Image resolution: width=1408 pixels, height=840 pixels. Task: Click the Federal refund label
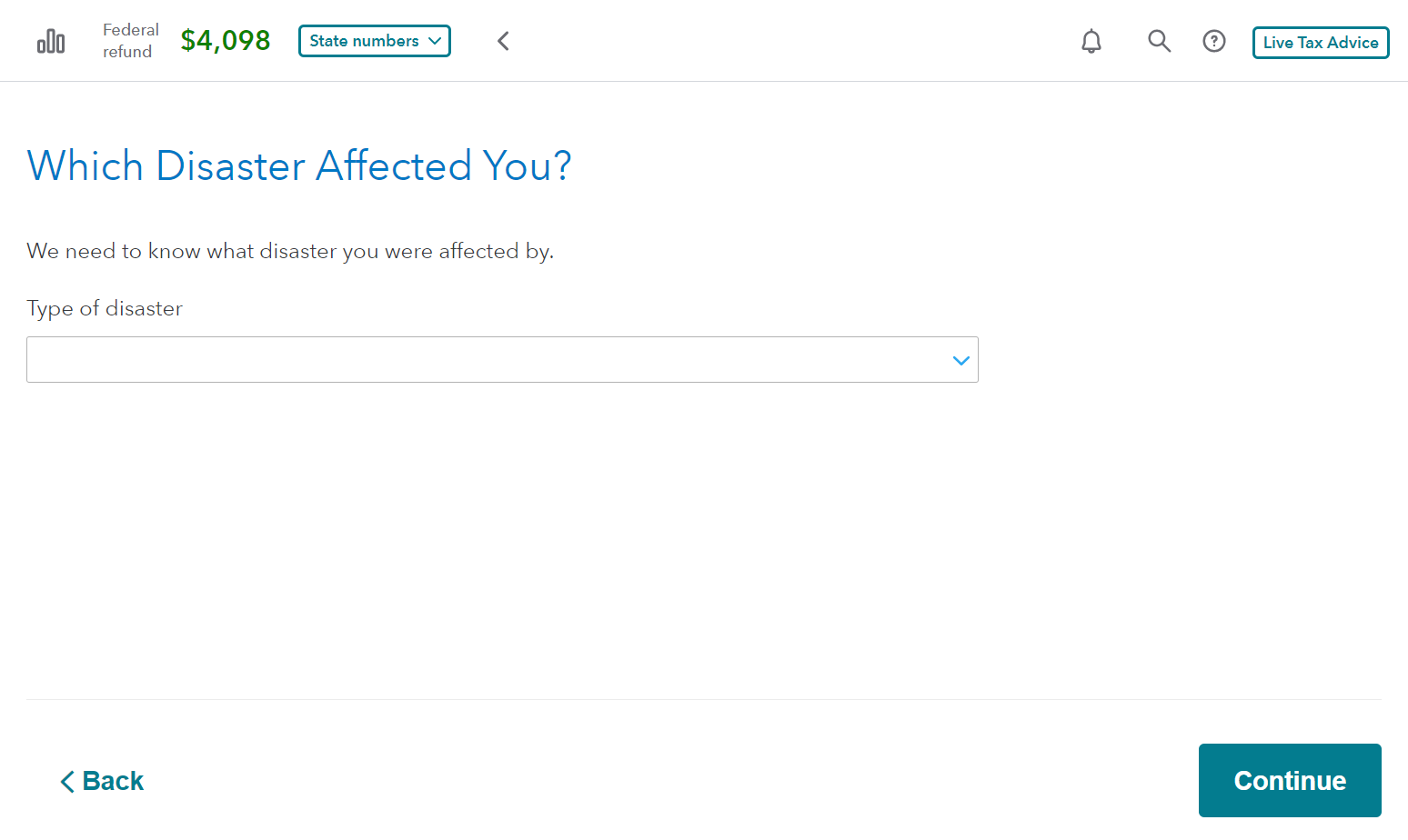(130, 41)
